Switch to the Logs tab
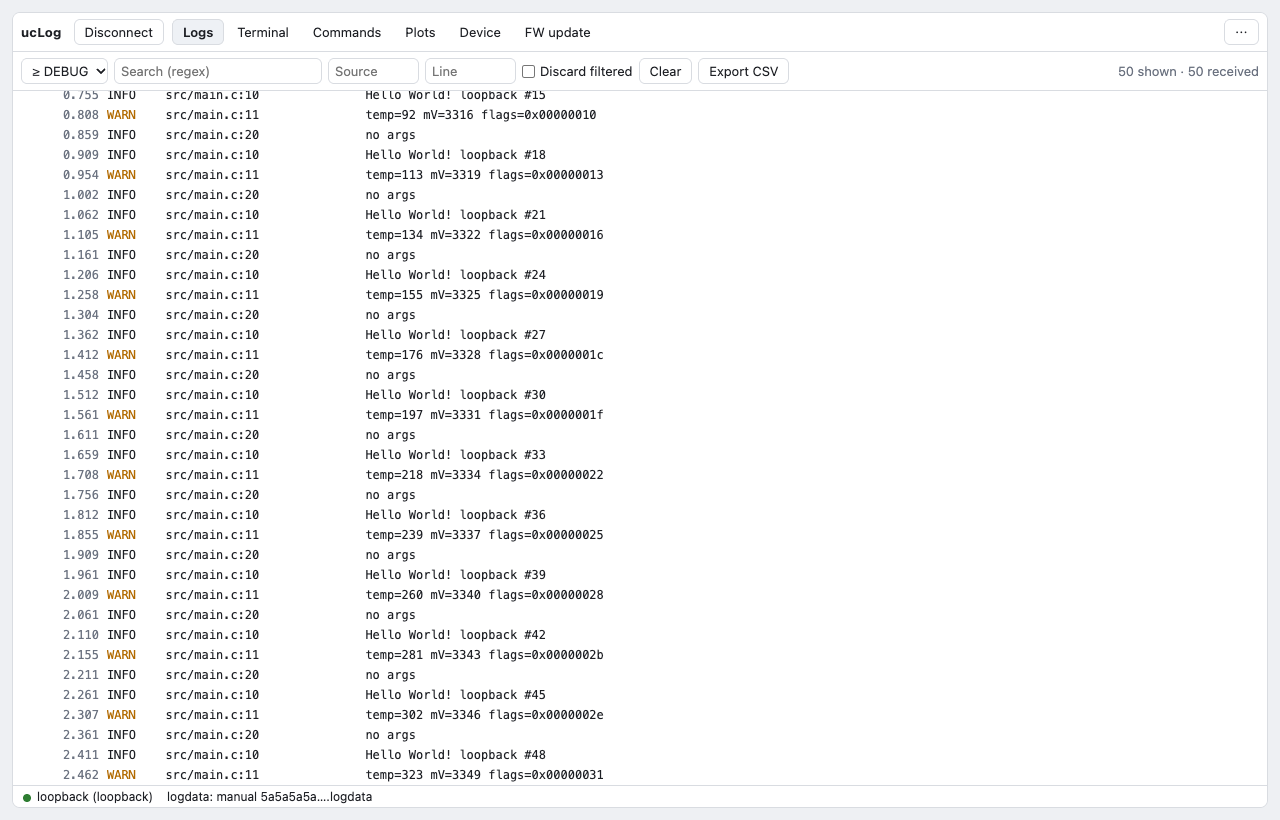1280x820 pixels. coord(198,32)
